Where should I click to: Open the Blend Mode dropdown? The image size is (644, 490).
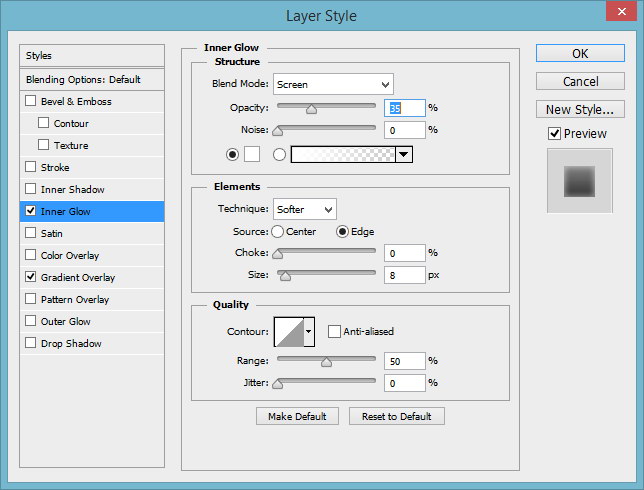(x=333, y=84)
